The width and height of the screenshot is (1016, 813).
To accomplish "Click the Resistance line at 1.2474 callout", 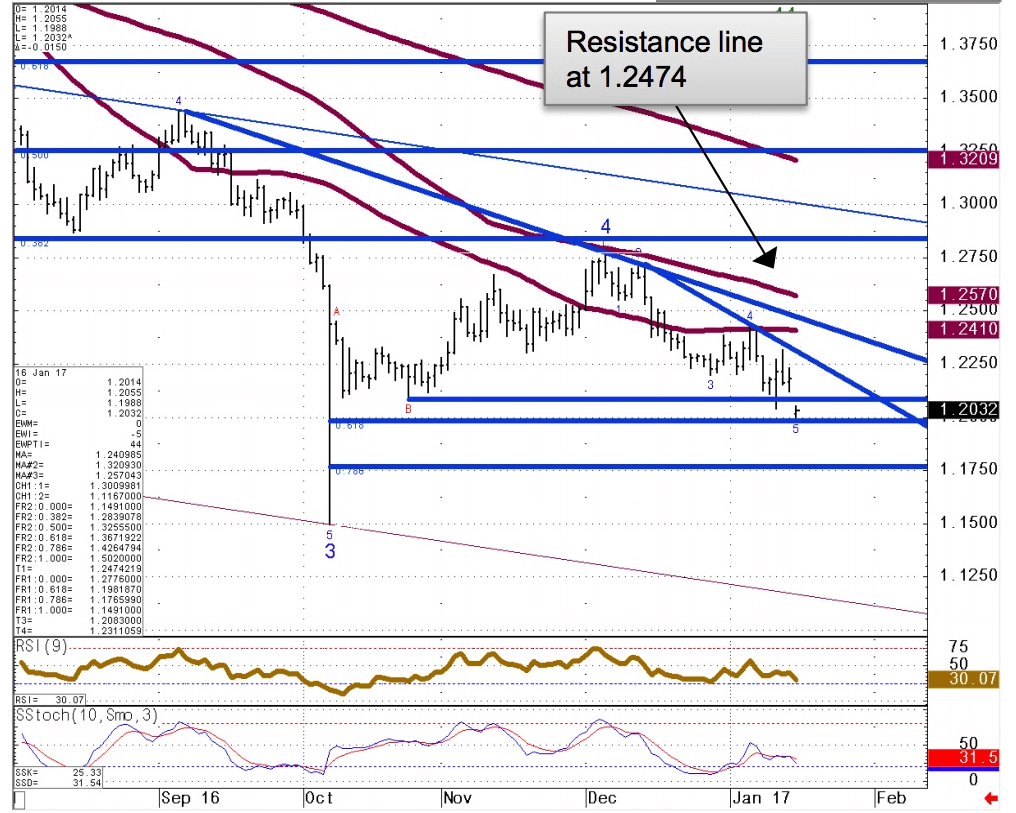I will coord(674,58).
